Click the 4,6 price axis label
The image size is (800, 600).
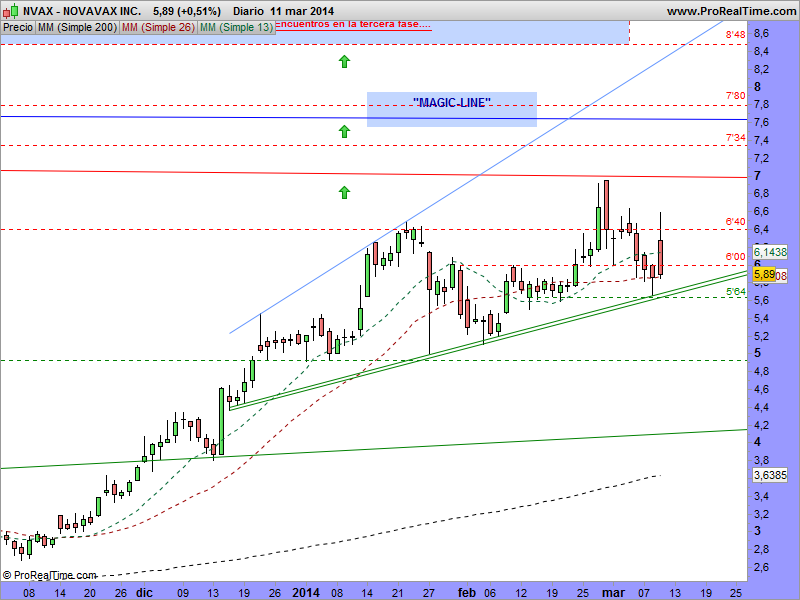point(761,389)
